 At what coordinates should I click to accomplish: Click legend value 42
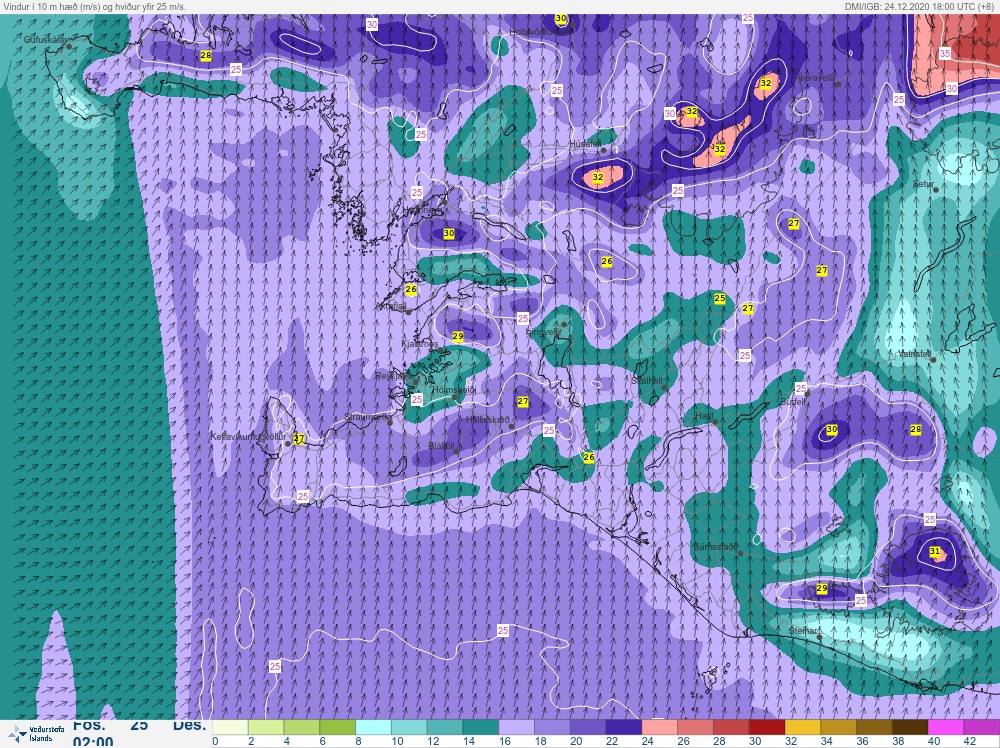click(968, 741)
